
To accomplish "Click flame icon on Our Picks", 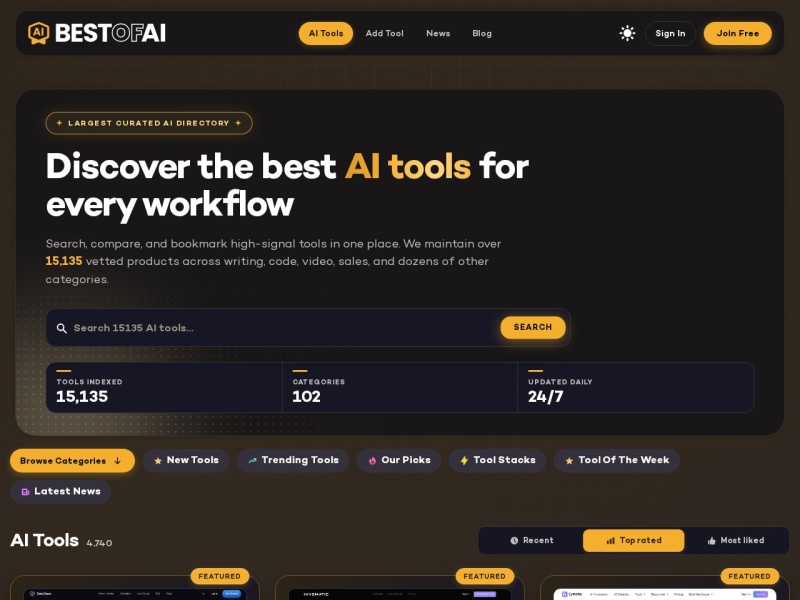I will tap(372, 461).
